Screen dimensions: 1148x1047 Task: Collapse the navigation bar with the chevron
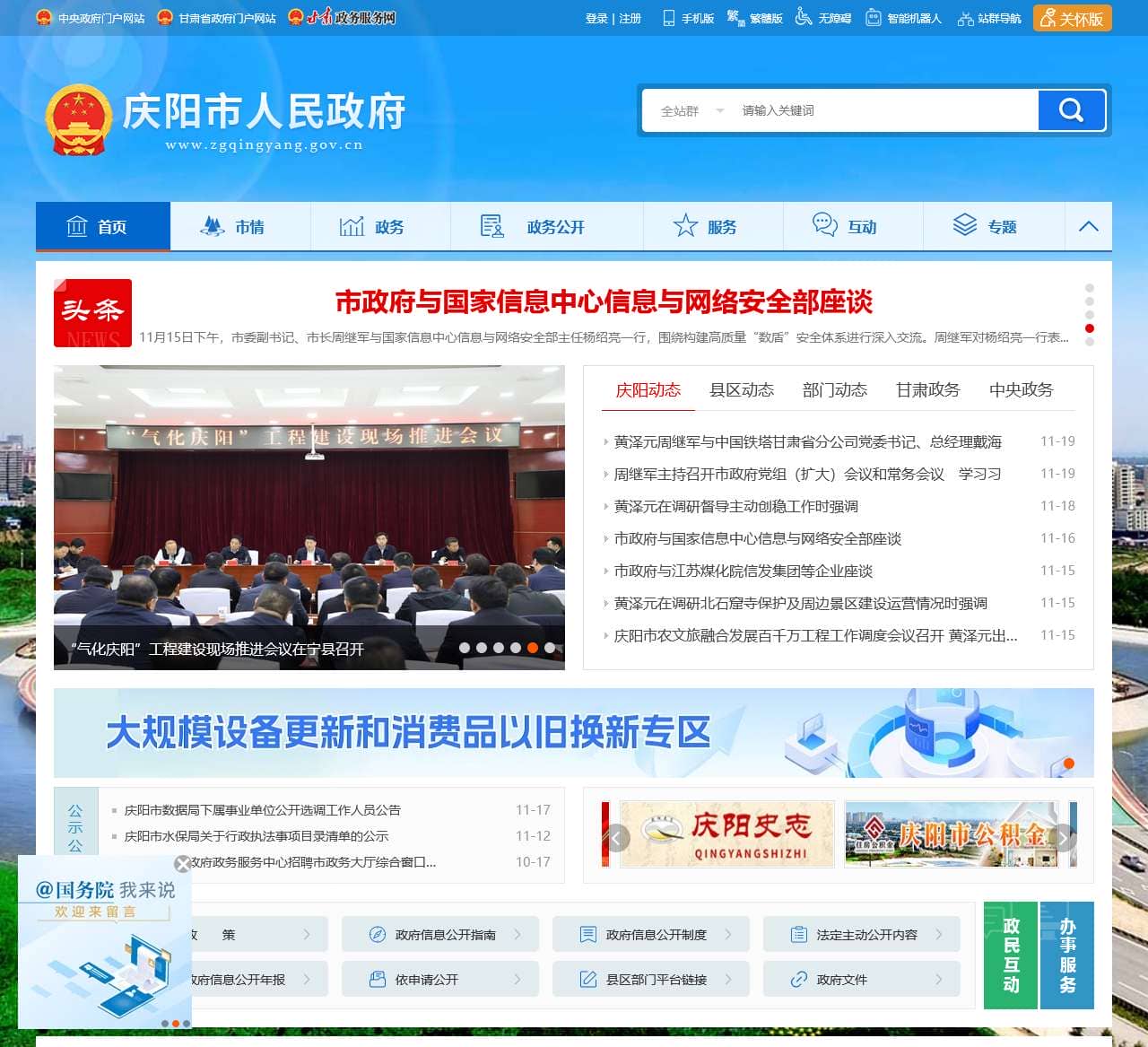click(x=1088, y=226)
